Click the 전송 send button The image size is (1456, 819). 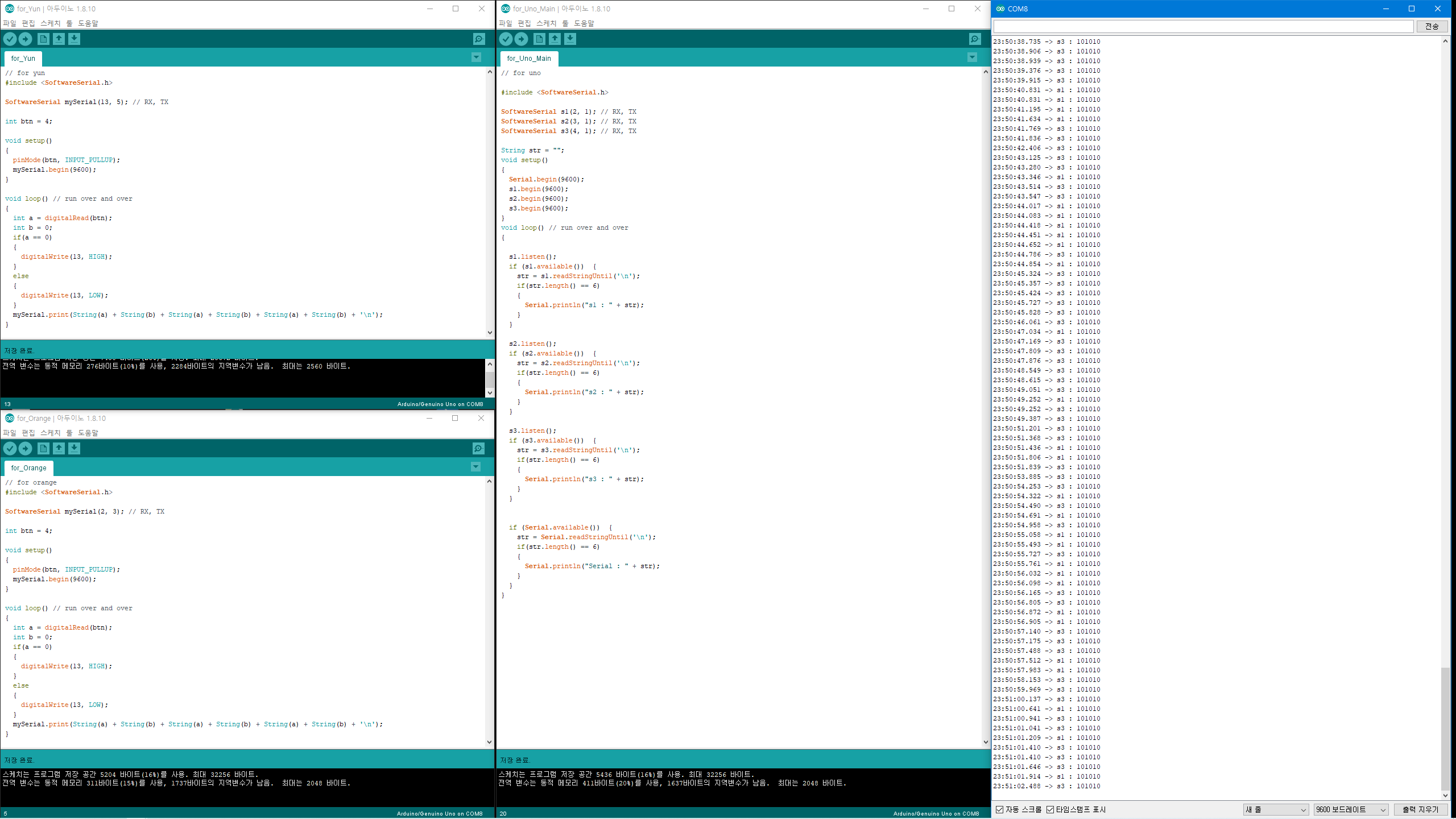(1432, 26)
